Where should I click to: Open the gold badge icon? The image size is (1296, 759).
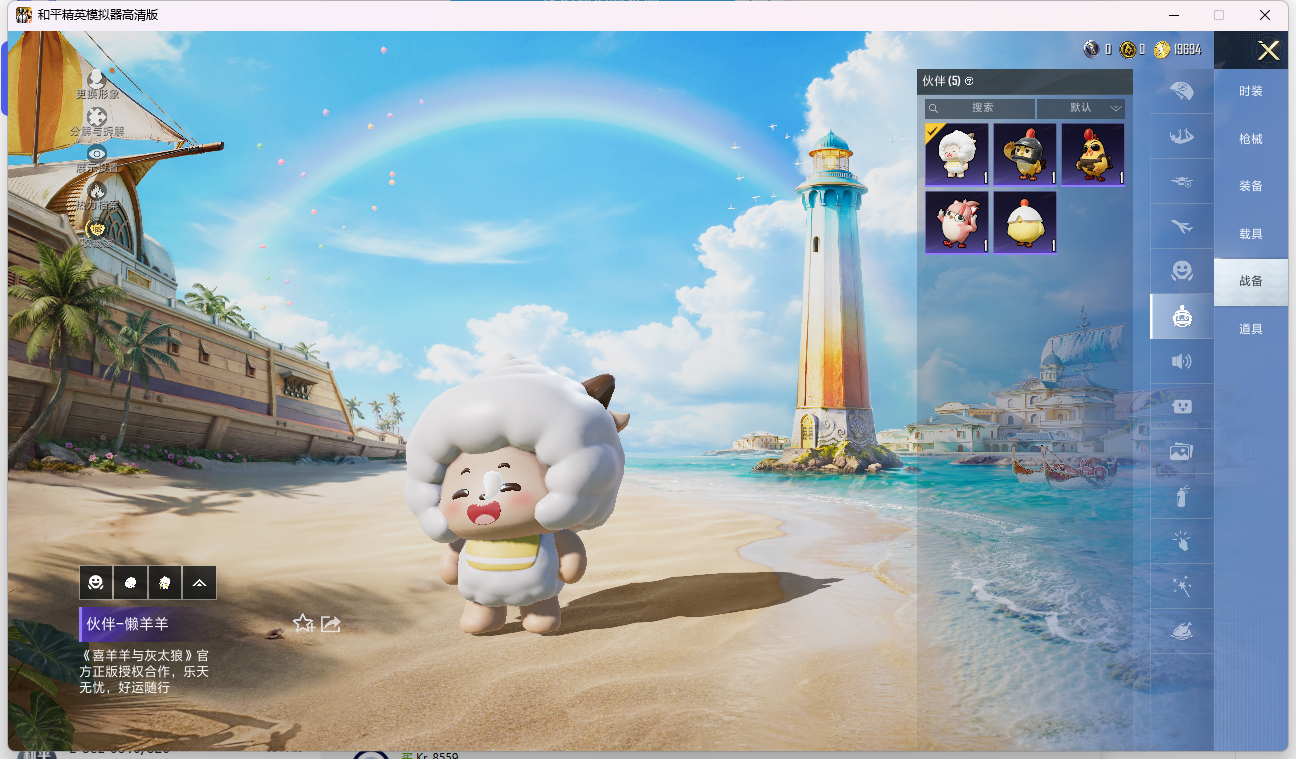click(x=97, y=229)
